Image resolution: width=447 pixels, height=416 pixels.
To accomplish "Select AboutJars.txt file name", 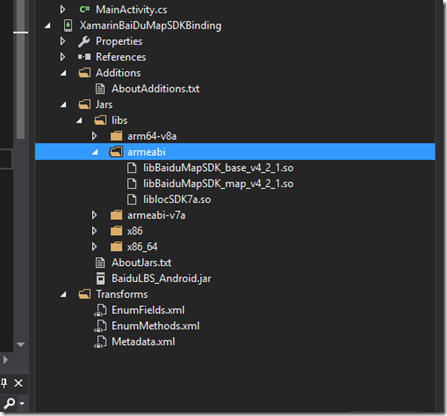I will click(x=141, y=263).
